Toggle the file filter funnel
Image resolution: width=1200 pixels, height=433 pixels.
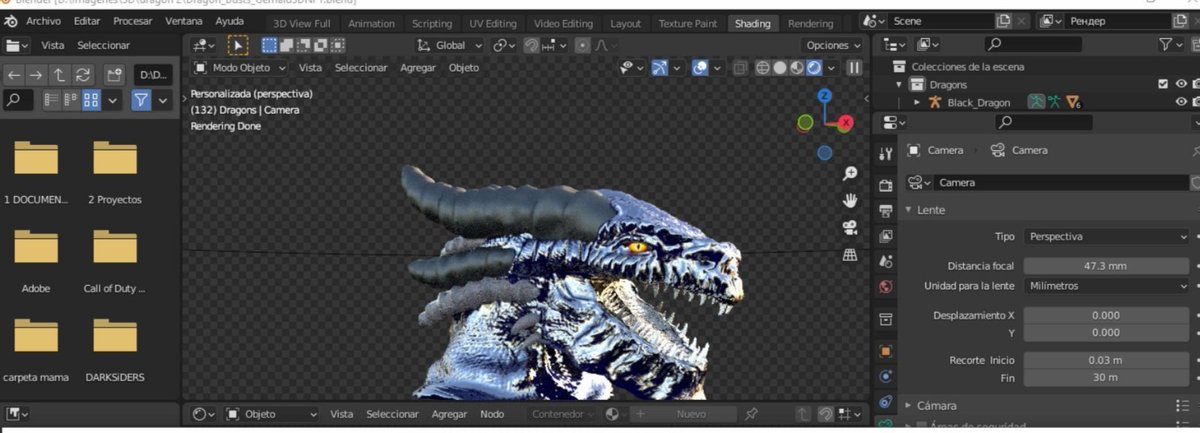click(x=141, y=100)
